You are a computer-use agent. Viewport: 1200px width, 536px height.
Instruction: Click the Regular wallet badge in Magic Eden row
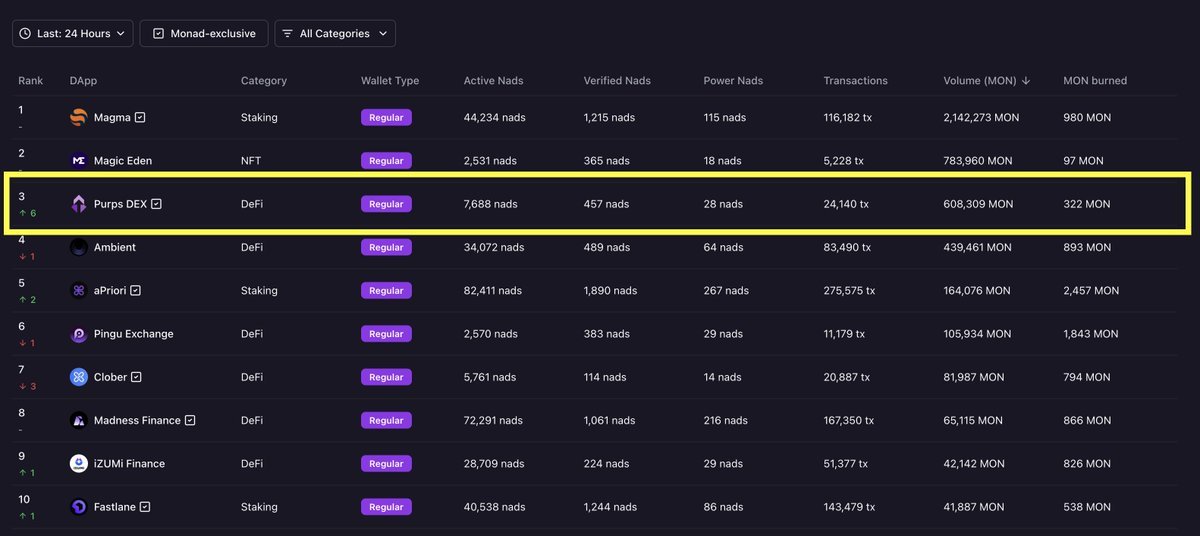tap(386, 160)
